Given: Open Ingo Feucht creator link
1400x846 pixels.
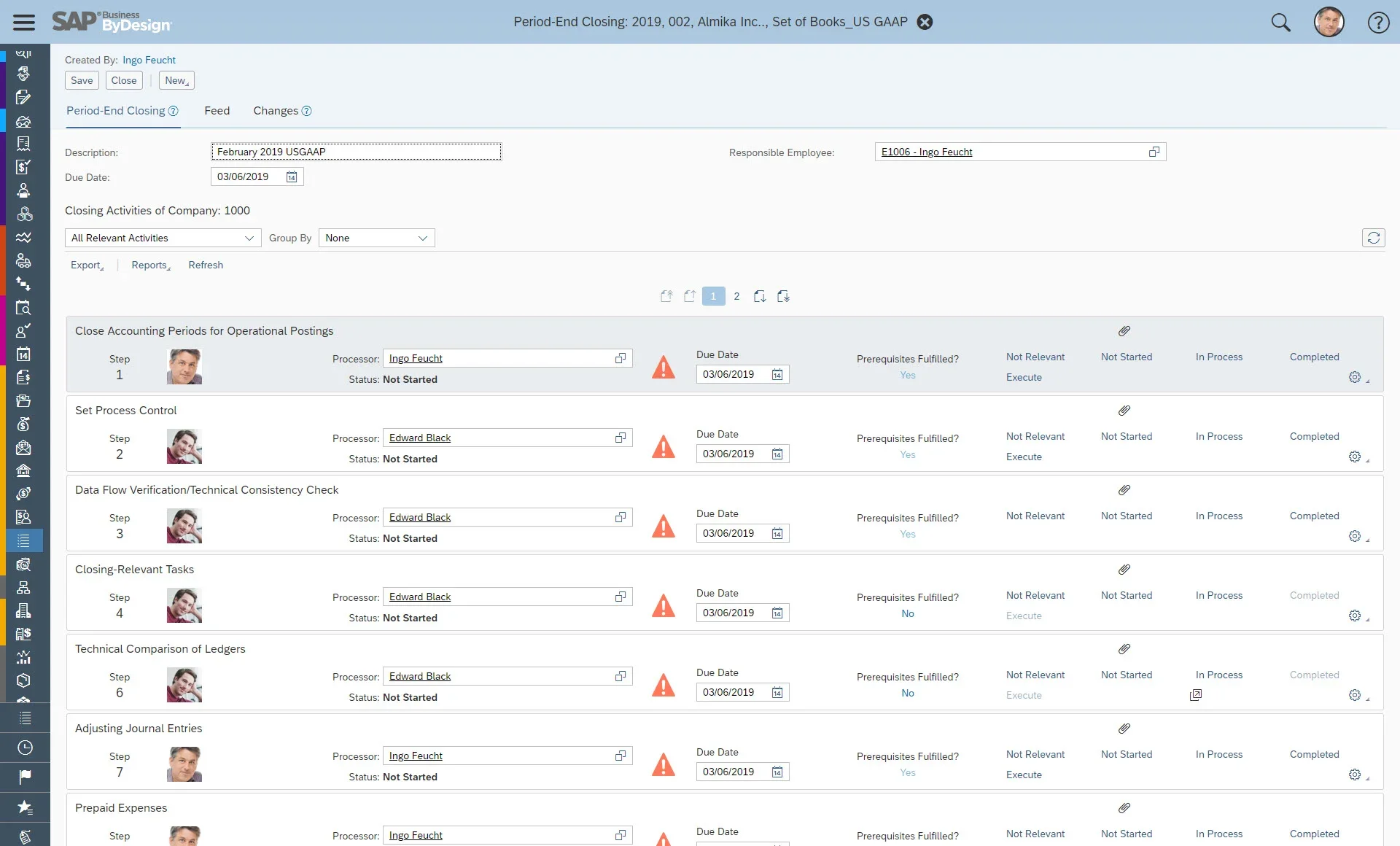Looking at the screenshot, I should tap(149, 60).
